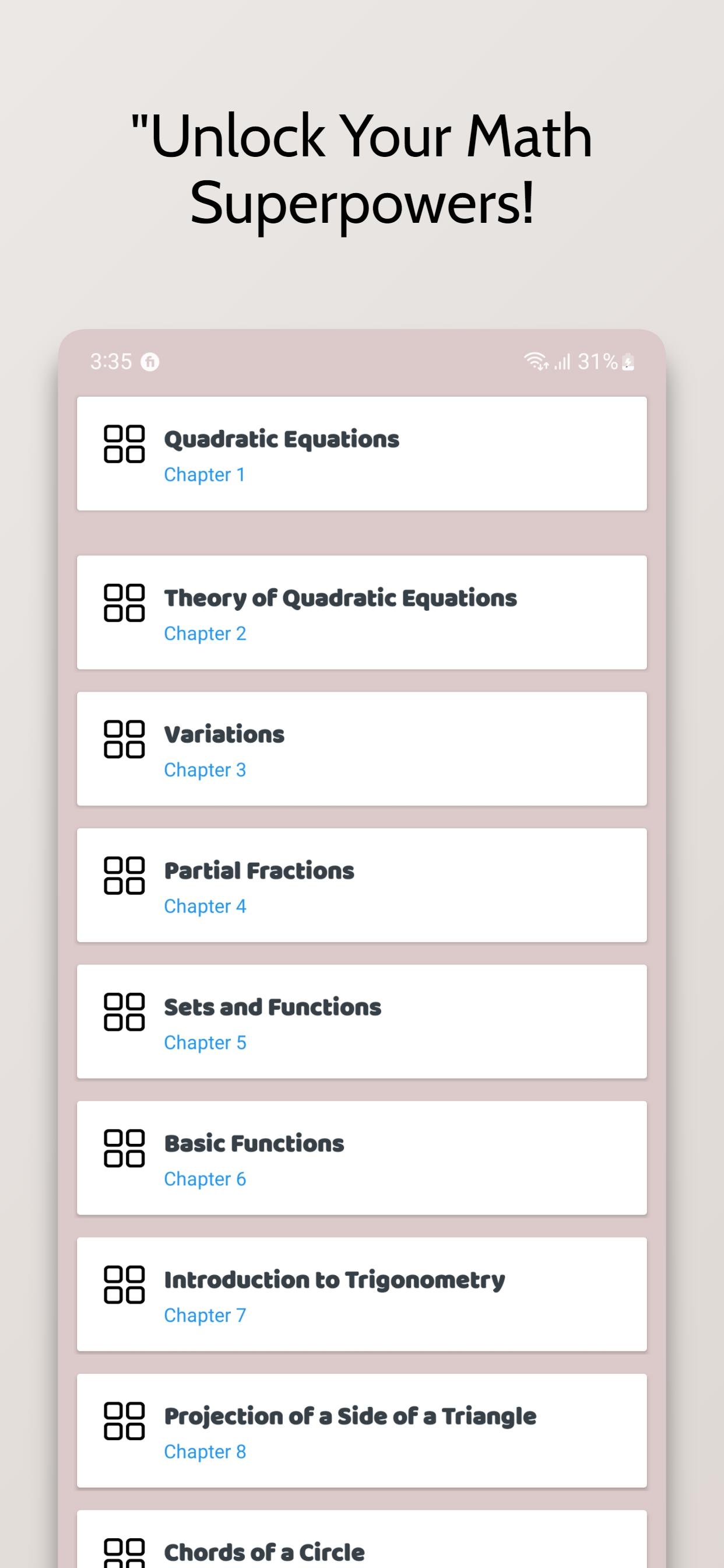The width and height of the screenshot is (724, 1568).
Task: Tap the grid icon beside Quadratic Equations
Action: pyautogui.click(x=124, y=444)
